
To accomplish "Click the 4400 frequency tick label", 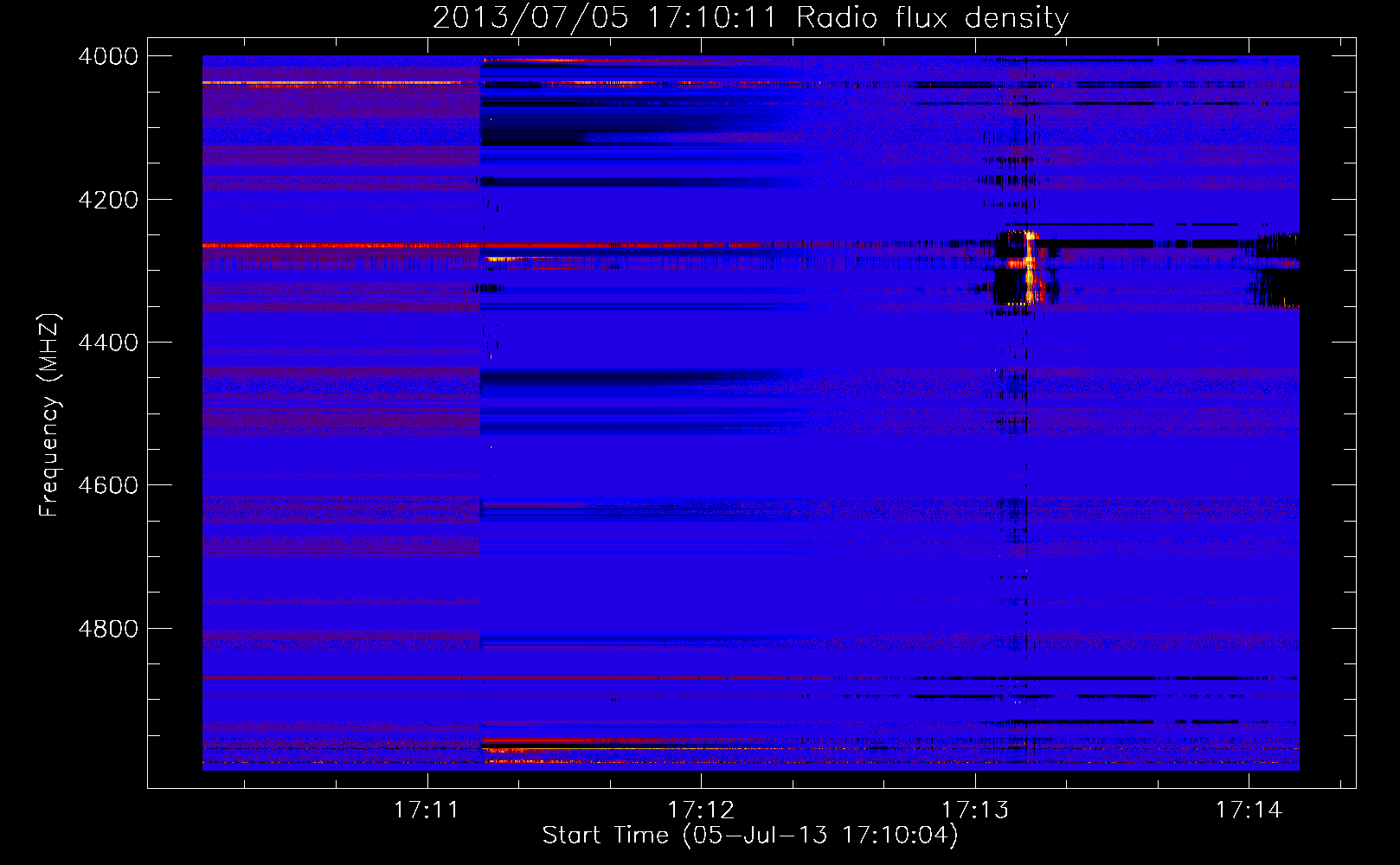I will pyautogui.click(x=108, y=343).
